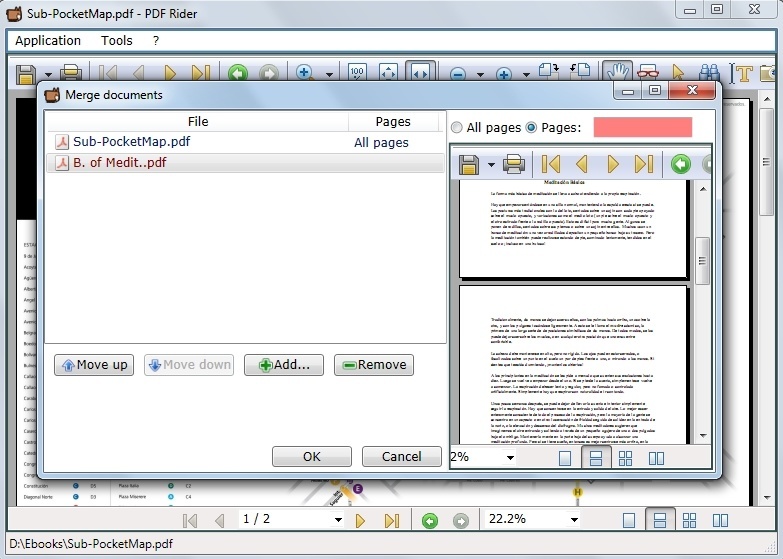Click the Remove button
Image resolution: width=783 pixels, height=559 pixels.
click(x=374, y=365)
